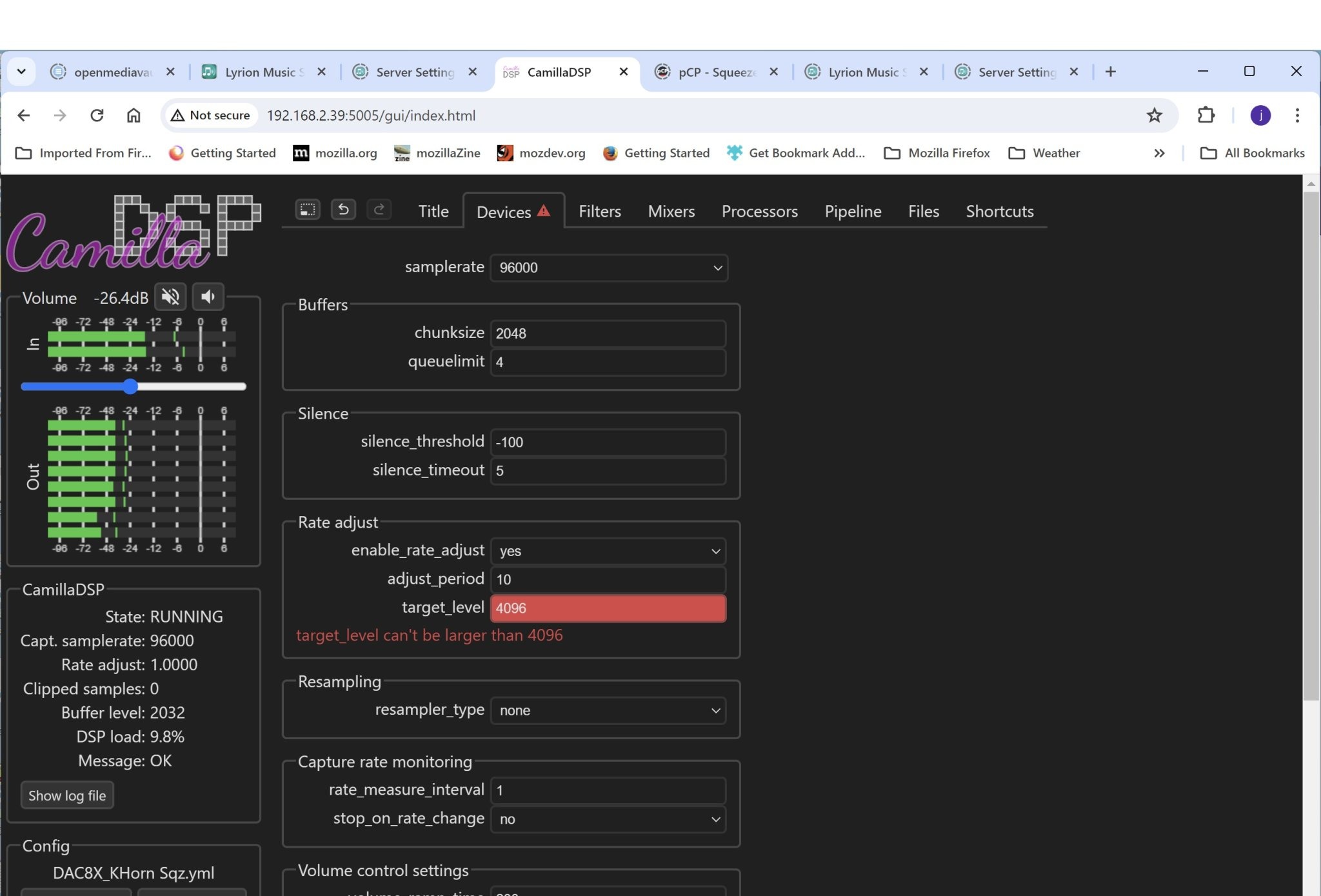
Task: Close the openmediavault tab
Action: 170,72
